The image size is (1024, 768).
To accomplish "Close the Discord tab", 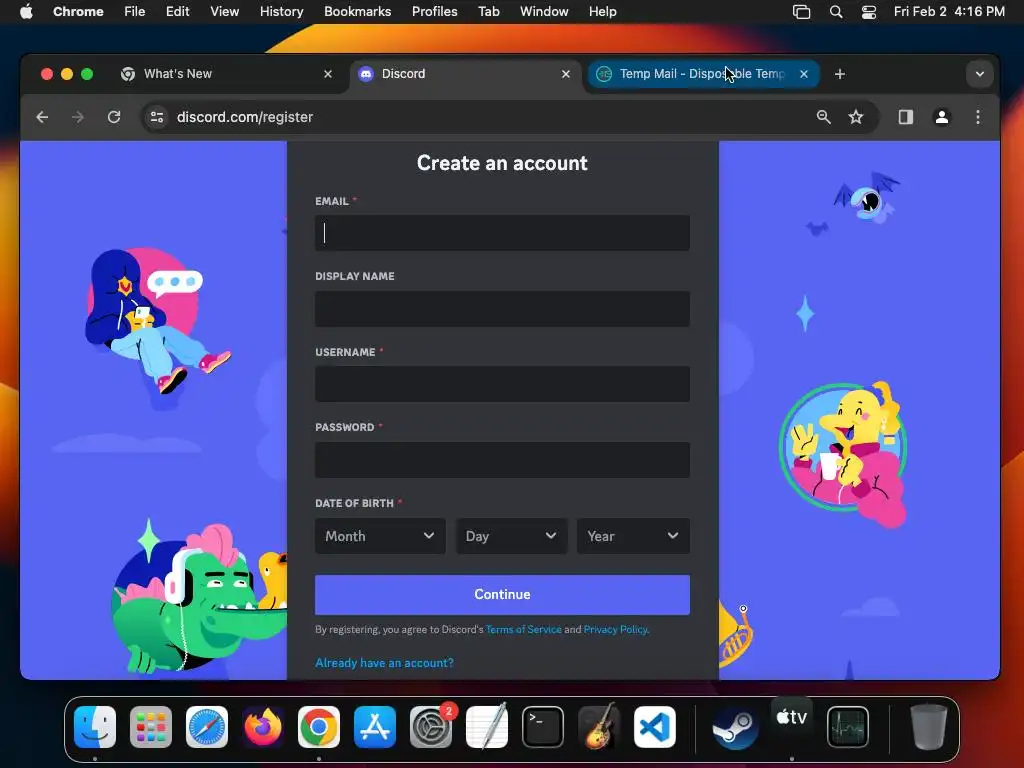I will pos(566,74).
